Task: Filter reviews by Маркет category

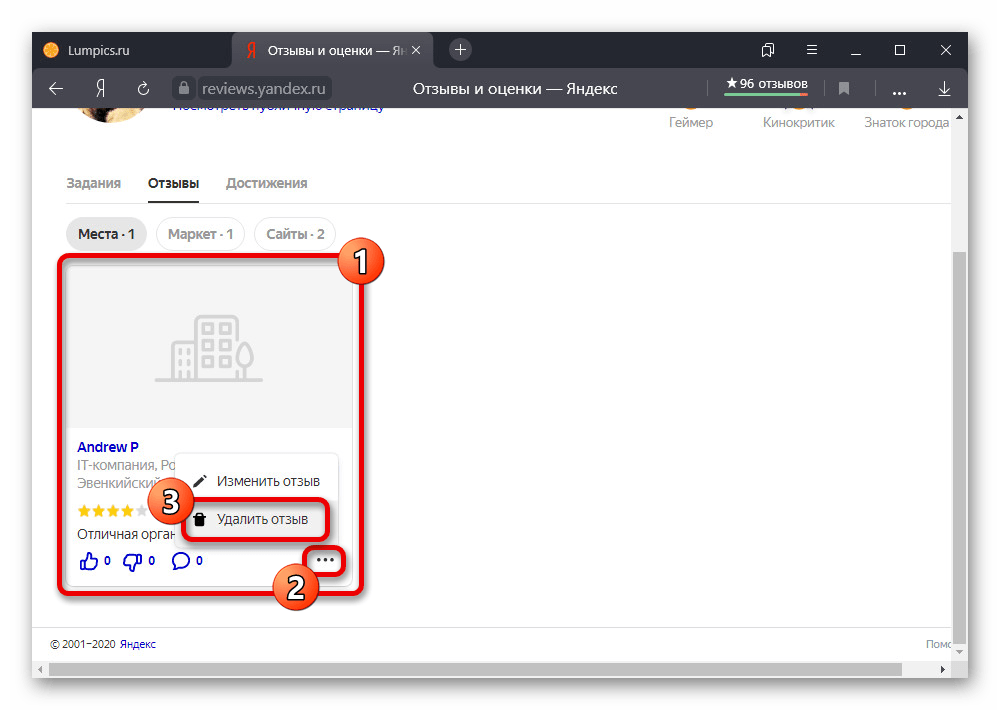Action: [x=200, y=234]
